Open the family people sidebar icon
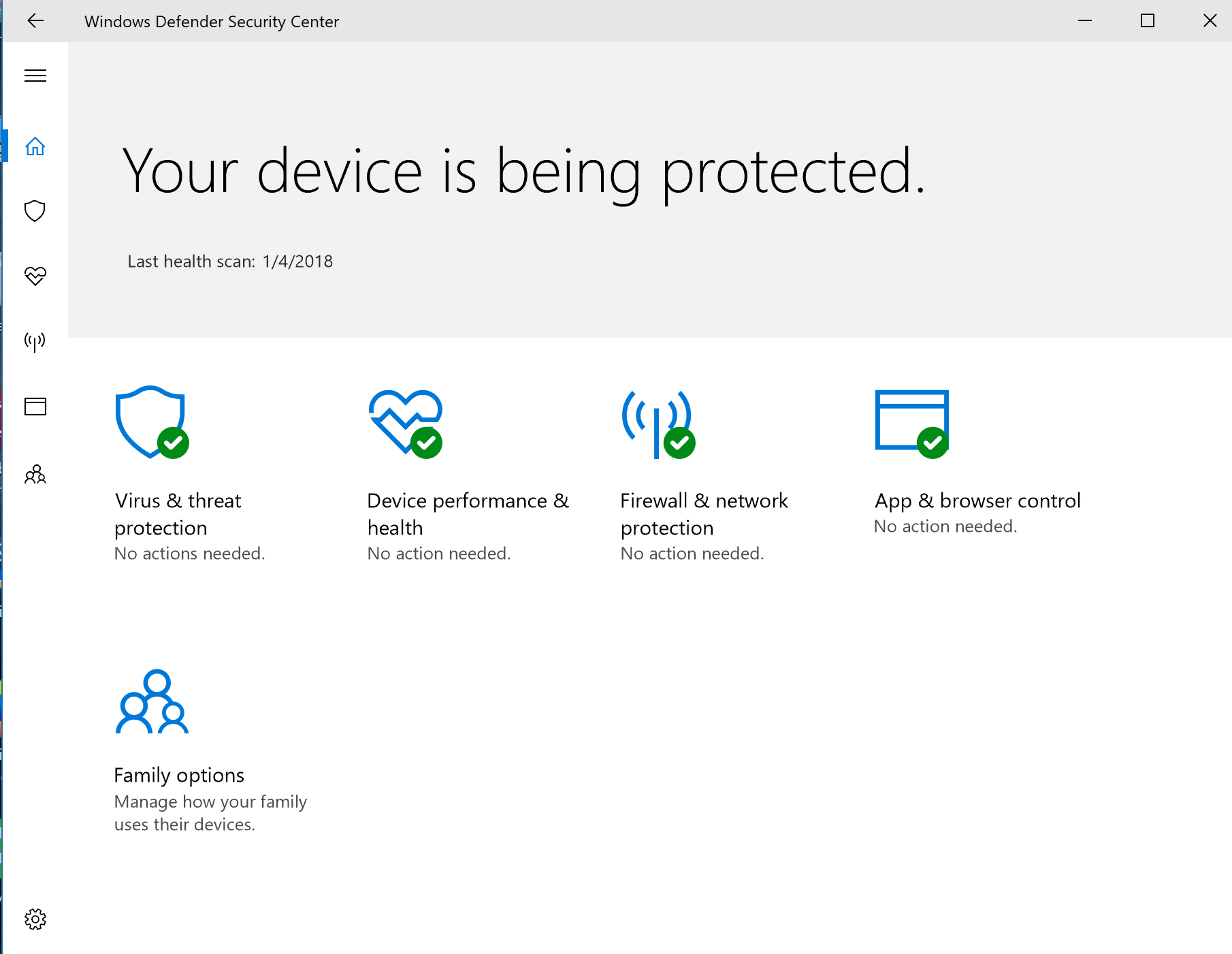Screen dimensions: 1232x954 point(35,474)
